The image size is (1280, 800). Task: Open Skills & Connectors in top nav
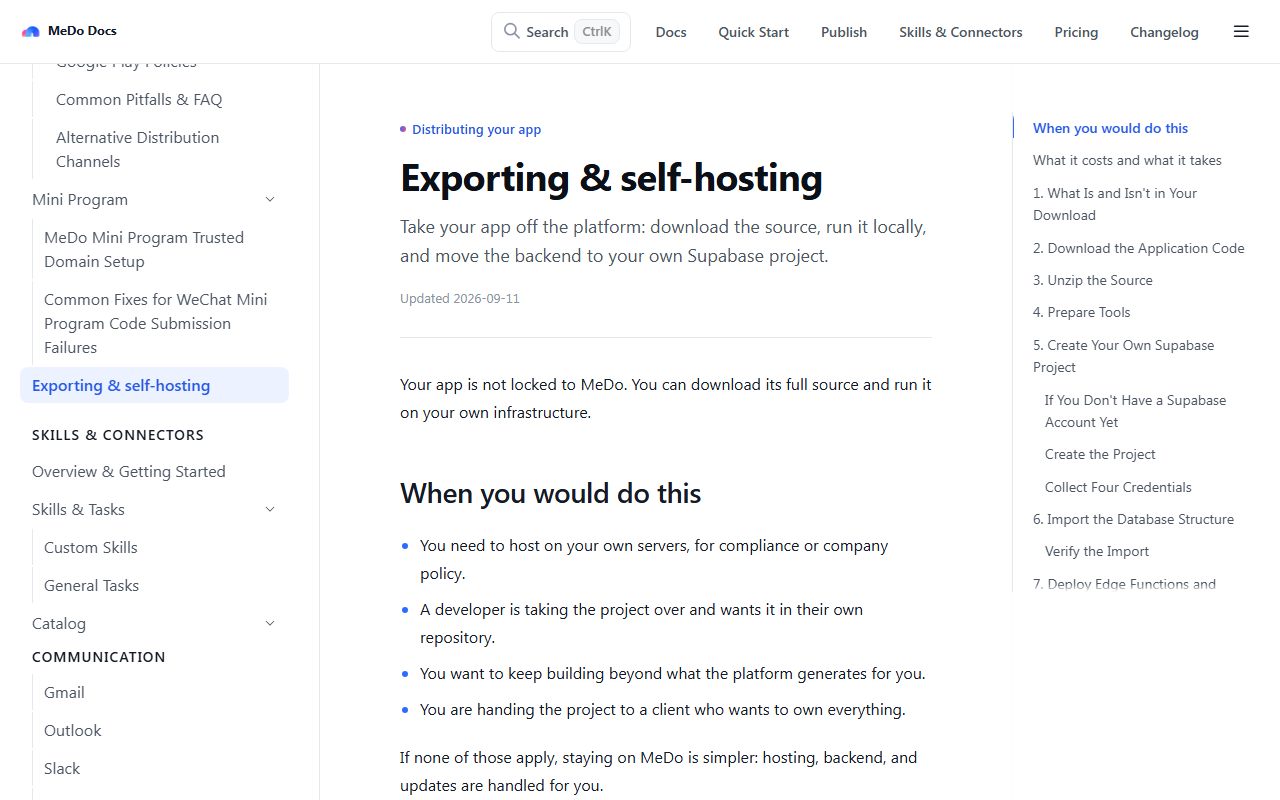[x=961, y=32]
